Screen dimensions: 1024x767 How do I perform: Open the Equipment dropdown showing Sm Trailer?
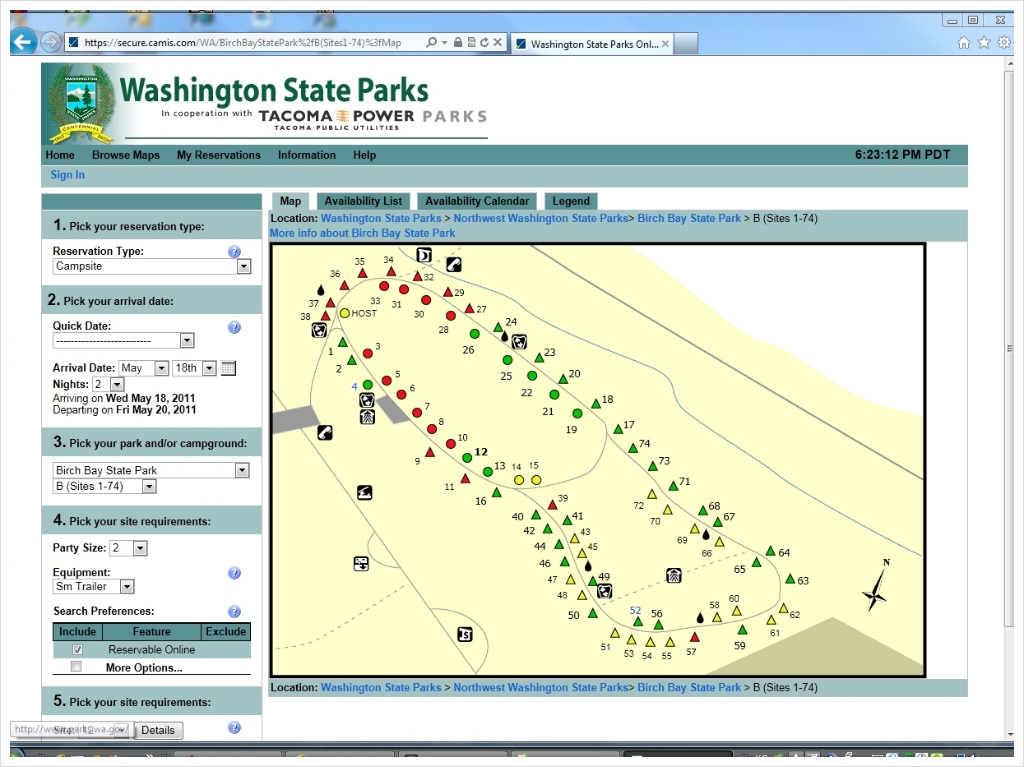127,587
